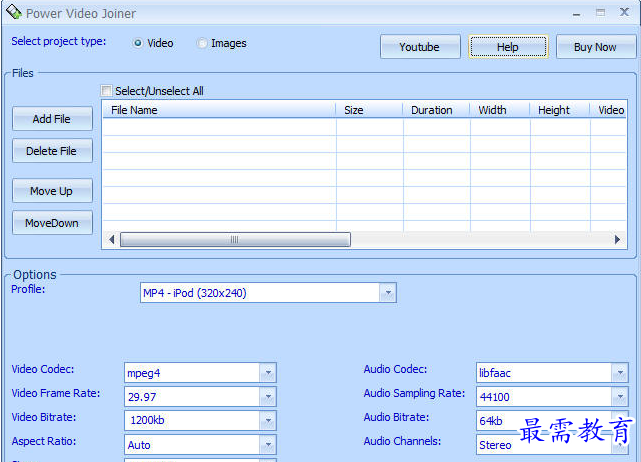The height and width of the screenshot is (462, 641).
Task: Sort by Height column header
Action: (560, 110)
